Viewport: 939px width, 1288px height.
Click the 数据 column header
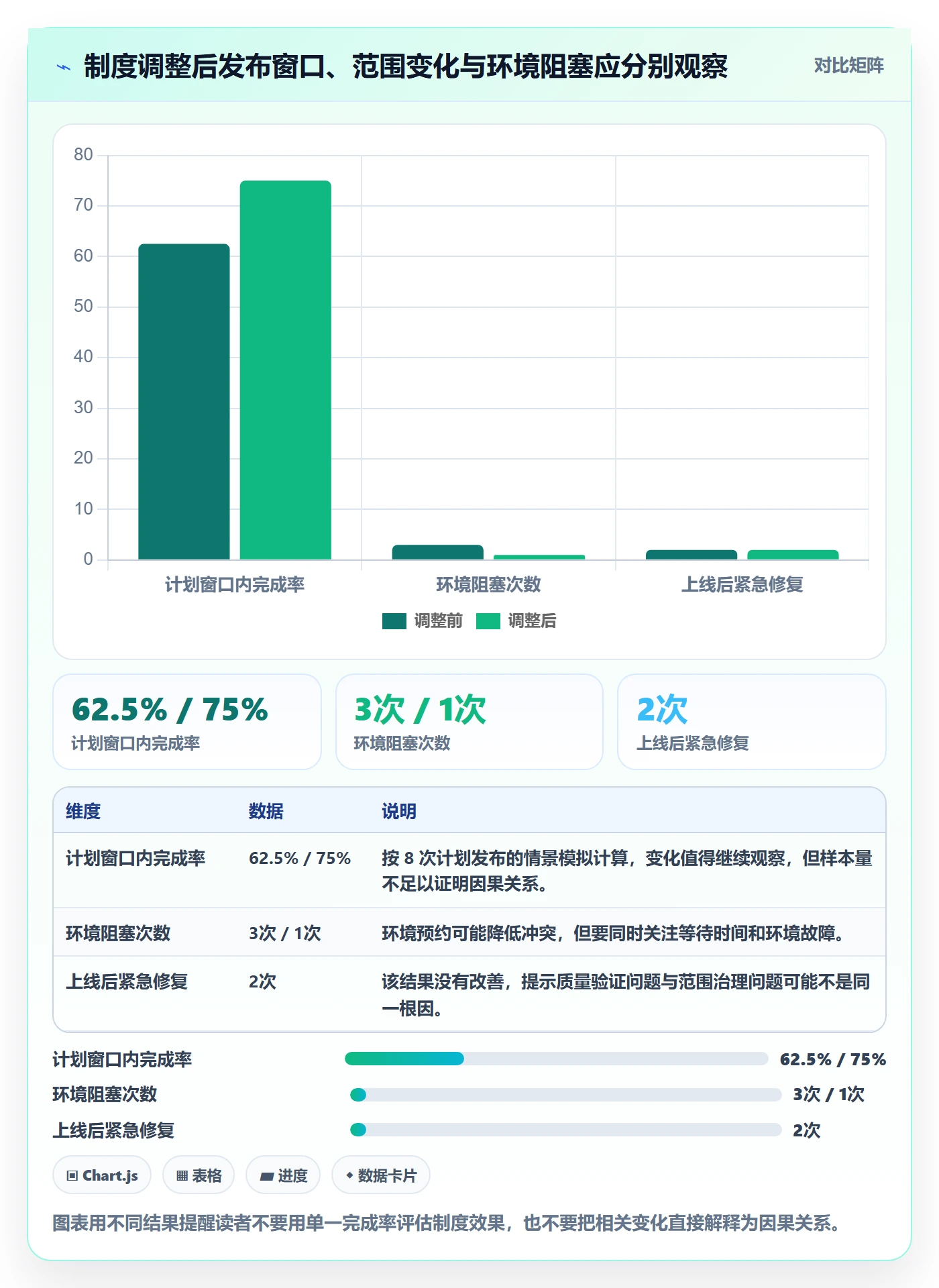(266, 811)
